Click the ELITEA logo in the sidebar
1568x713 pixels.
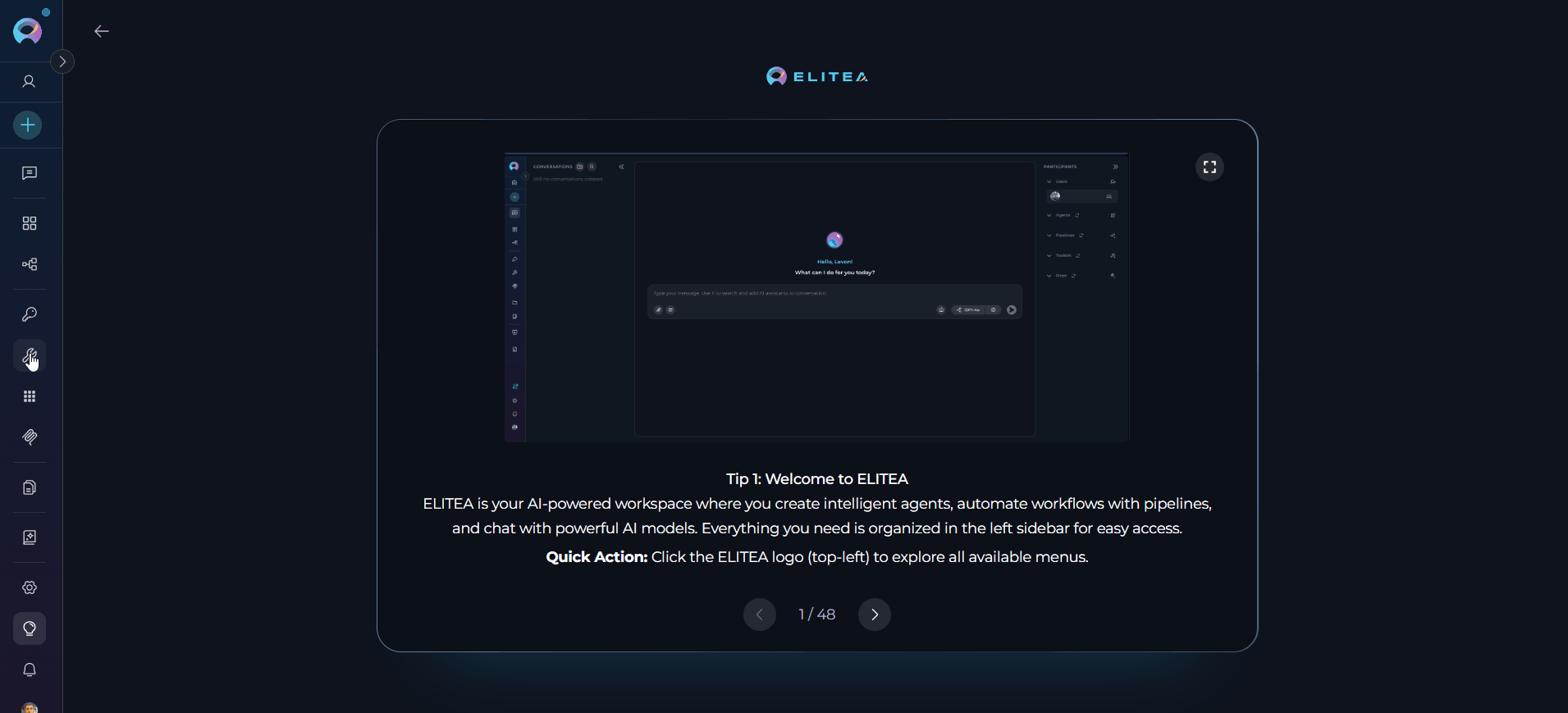(28, 31)
